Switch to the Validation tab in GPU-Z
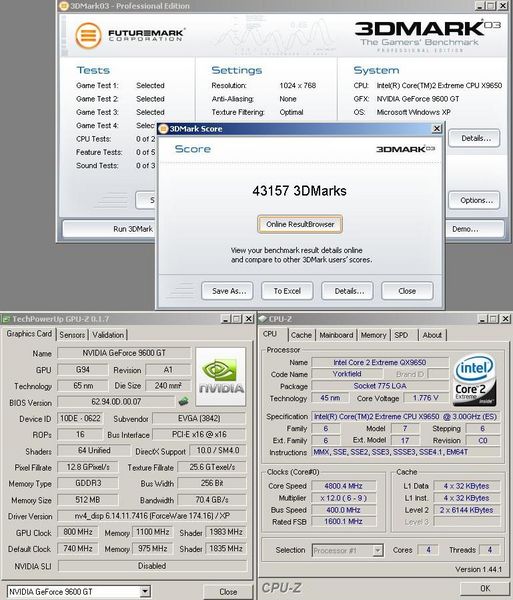Viewport: 513px width, 600px height. (x=108, y=335)
